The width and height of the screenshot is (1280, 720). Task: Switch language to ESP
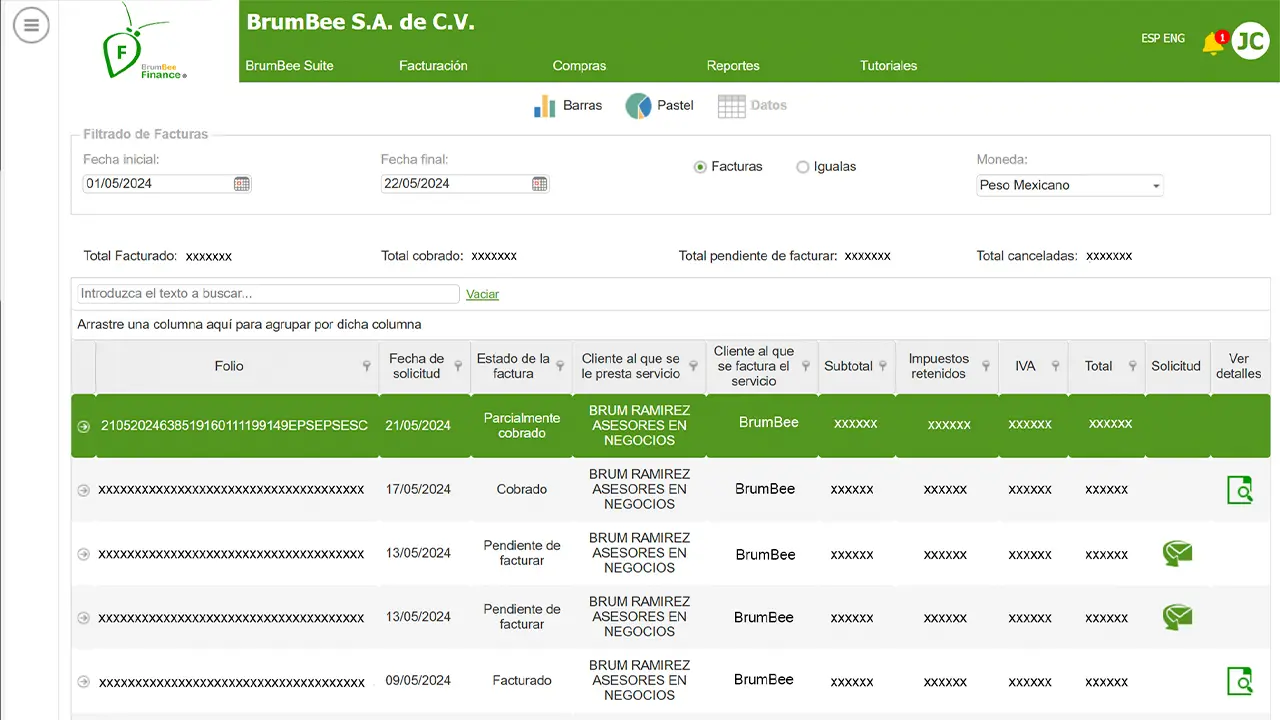(1150, 39)
